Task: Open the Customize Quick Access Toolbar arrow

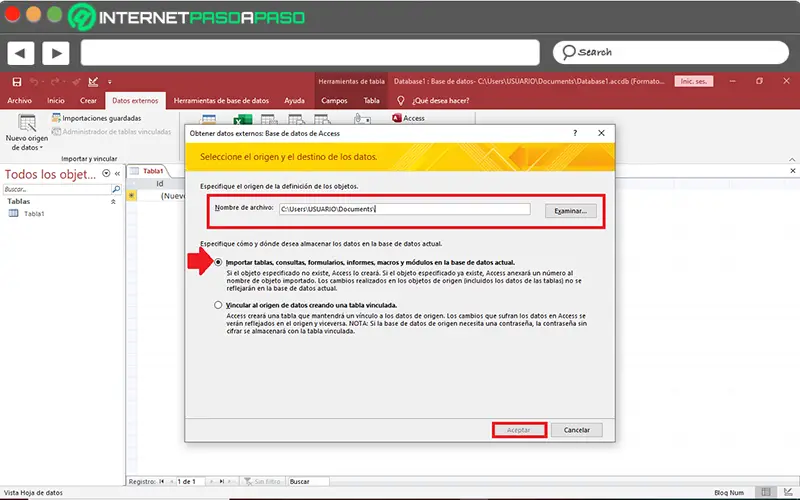Action: (x=110, y=82)
